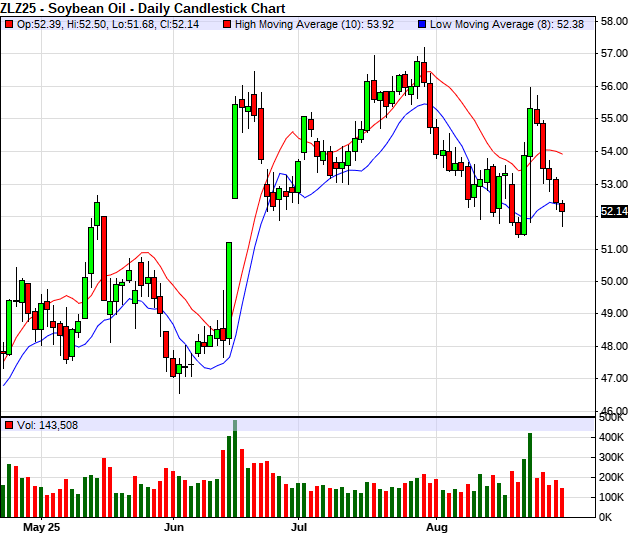The height and width of the screenshot is (536, 640).
Task: Click the current price marker 52.14
Action: click(x=614, y=211)
